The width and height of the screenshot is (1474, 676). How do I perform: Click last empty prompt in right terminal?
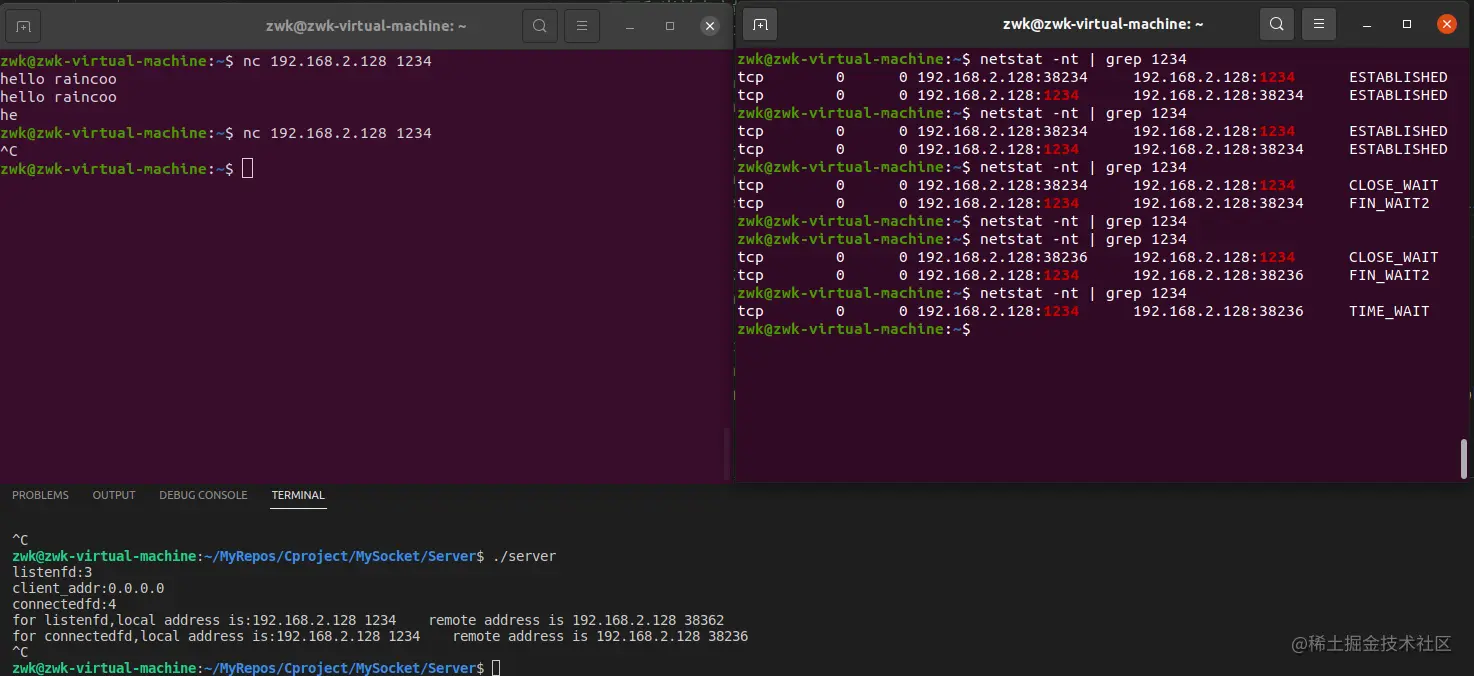click(x=853, y=329)
